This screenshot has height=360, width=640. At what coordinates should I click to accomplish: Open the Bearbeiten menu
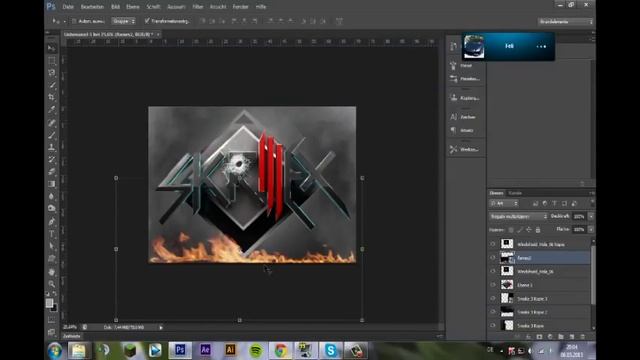point(92,7)
